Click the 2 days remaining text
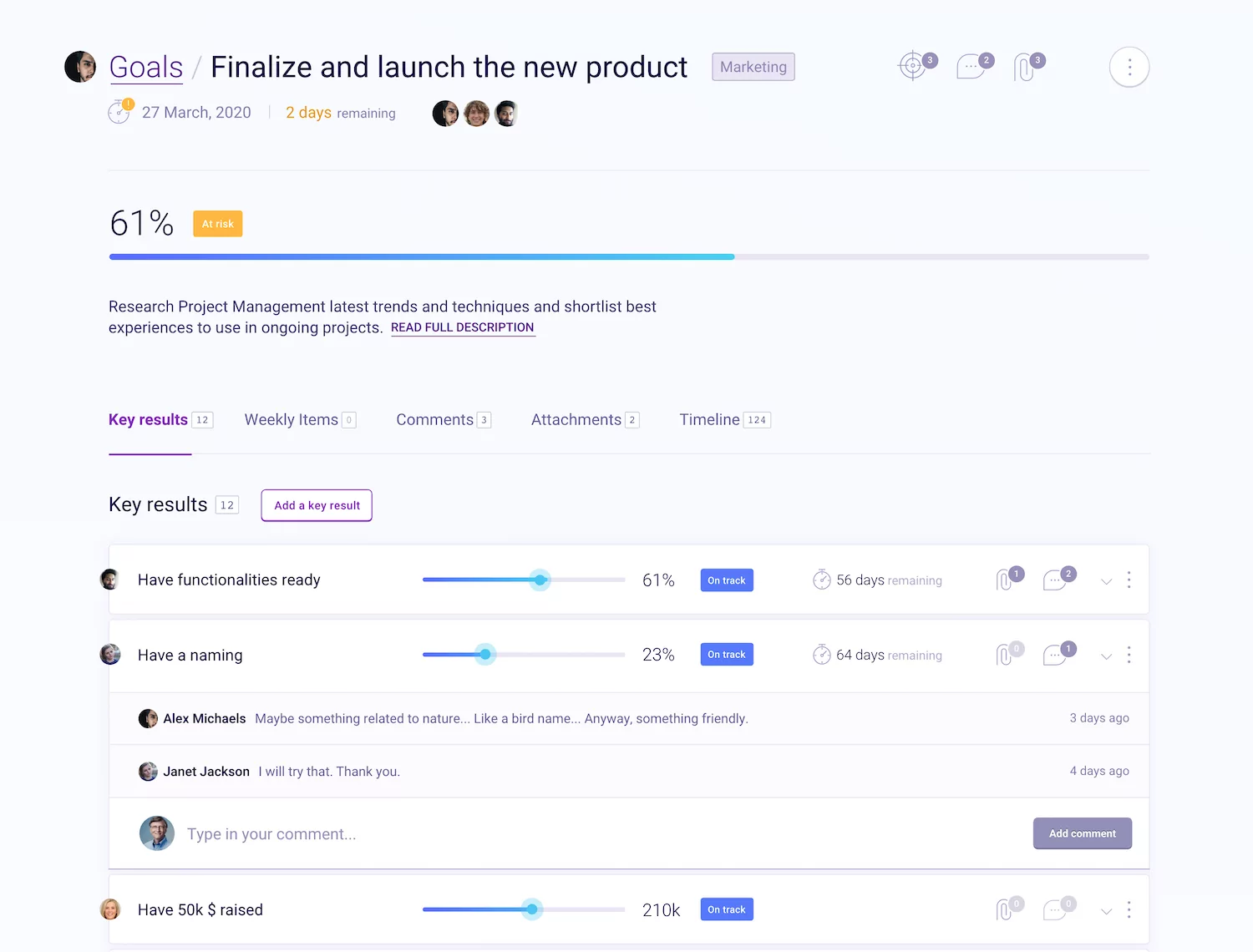The image size is (1253, 952). point(341,113)
